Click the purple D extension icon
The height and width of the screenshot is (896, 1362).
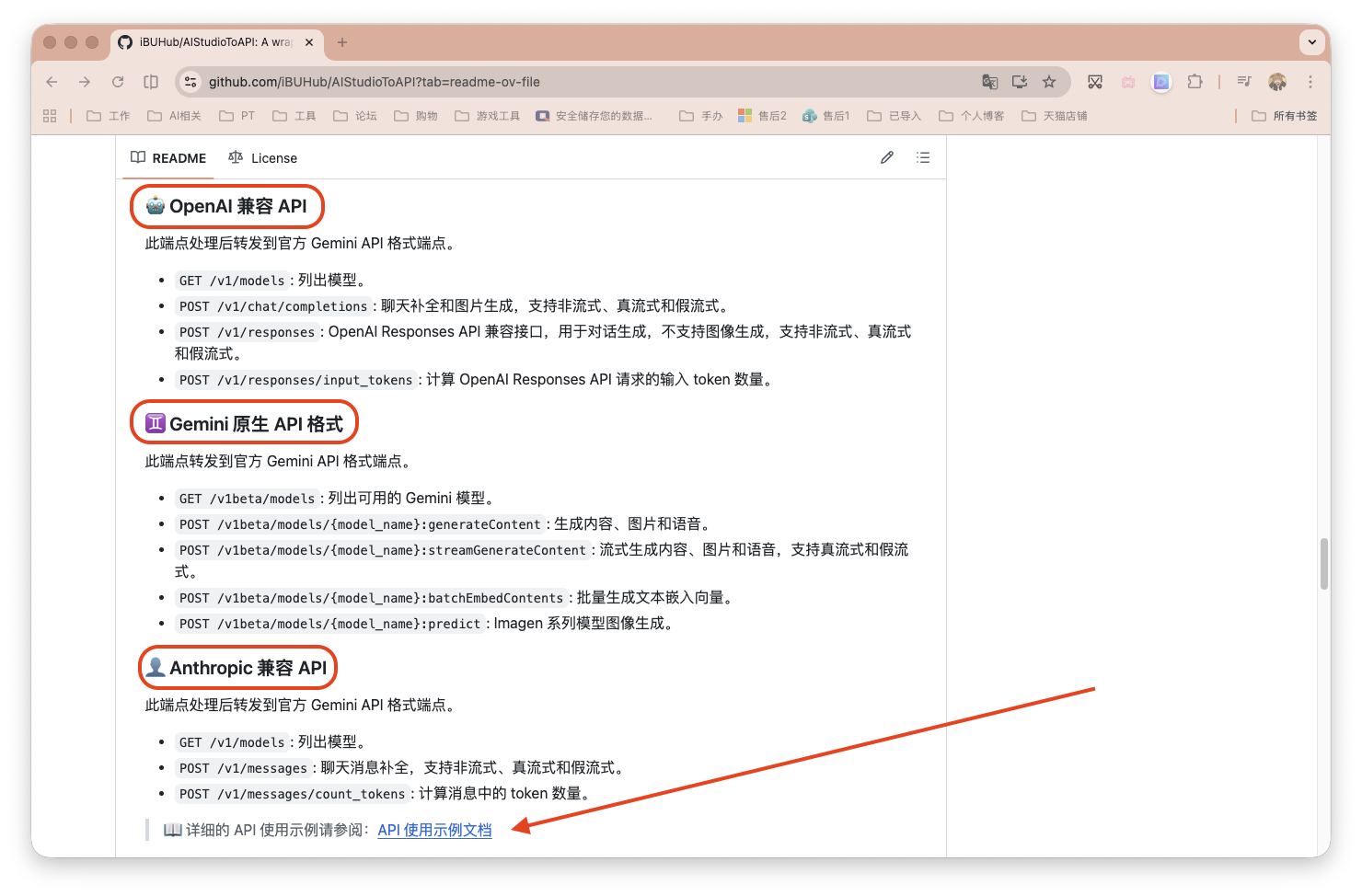pyautogui.click(x=1160, y=82)
